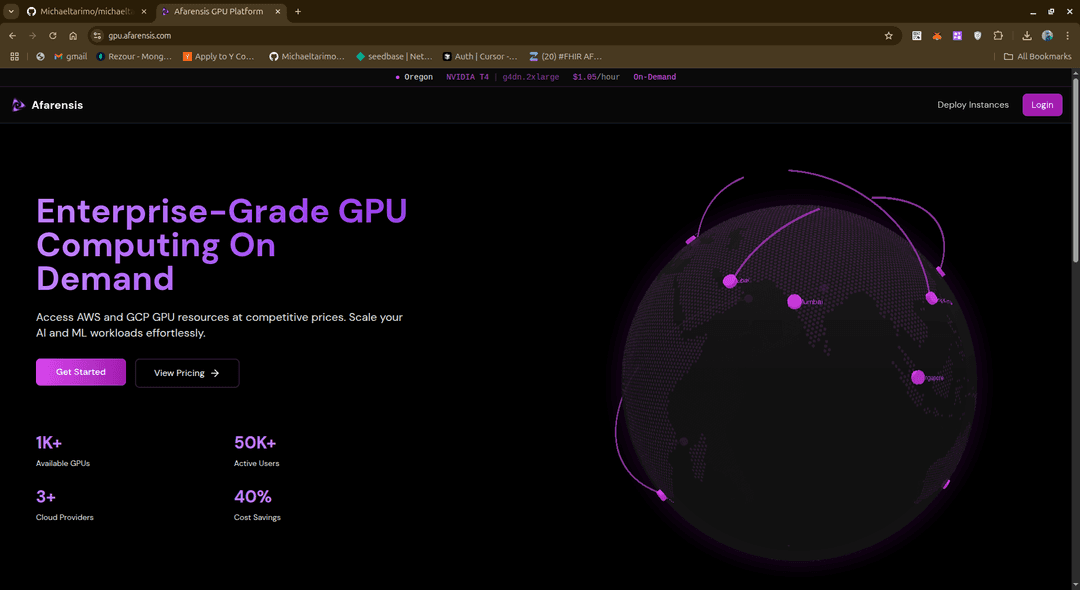1080x590 pixels.
Task: Click the browser Extensions puzzle icon
Action: click(x=998, y=35)
